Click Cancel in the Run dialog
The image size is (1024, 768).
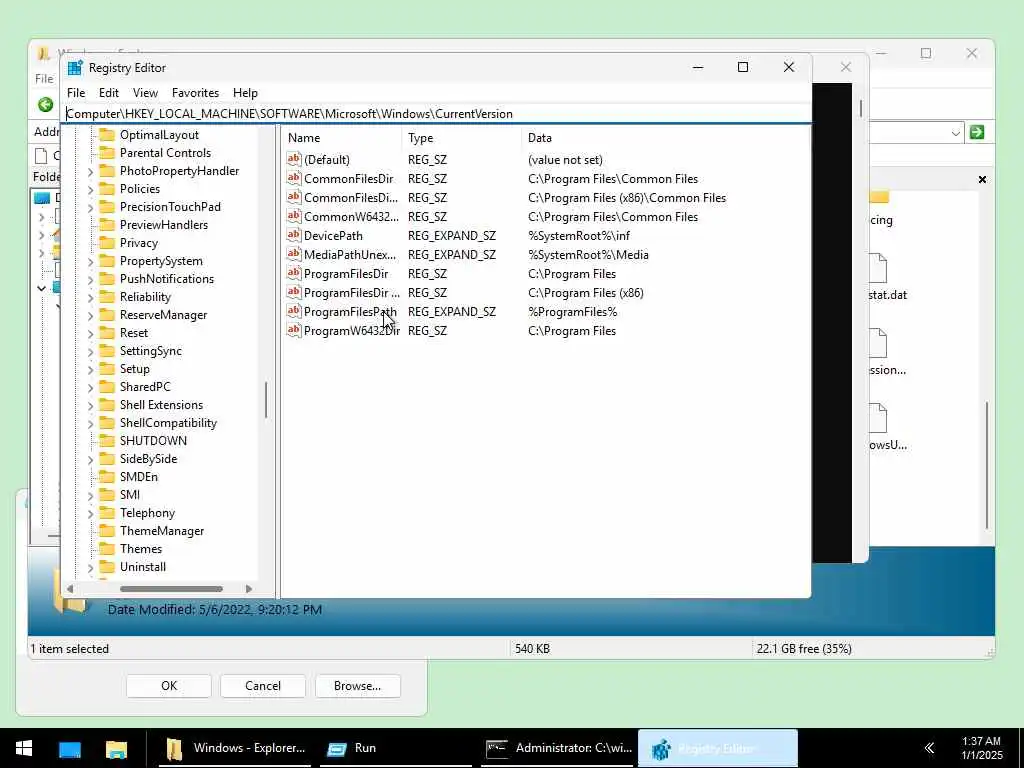coord(263,686)
